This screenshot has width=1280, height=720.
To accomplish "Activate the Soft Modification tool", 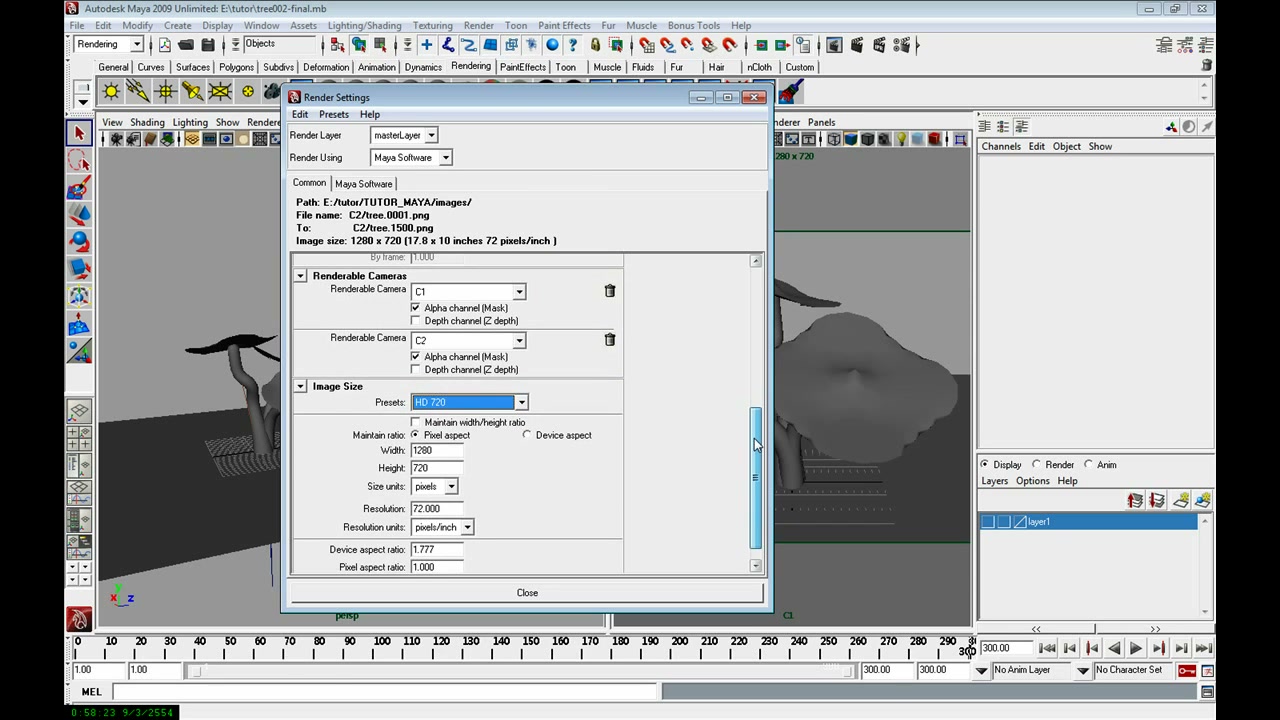I will (x=79, y=324).
